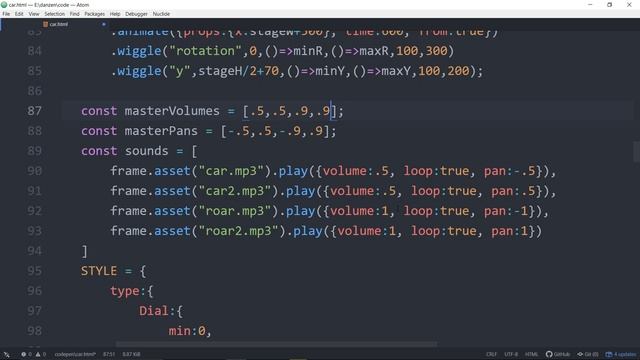The height and width of the screenshot is (360, 640).
Task: Click the STYLE keyword on line 95
Action: tap(99, 271)
